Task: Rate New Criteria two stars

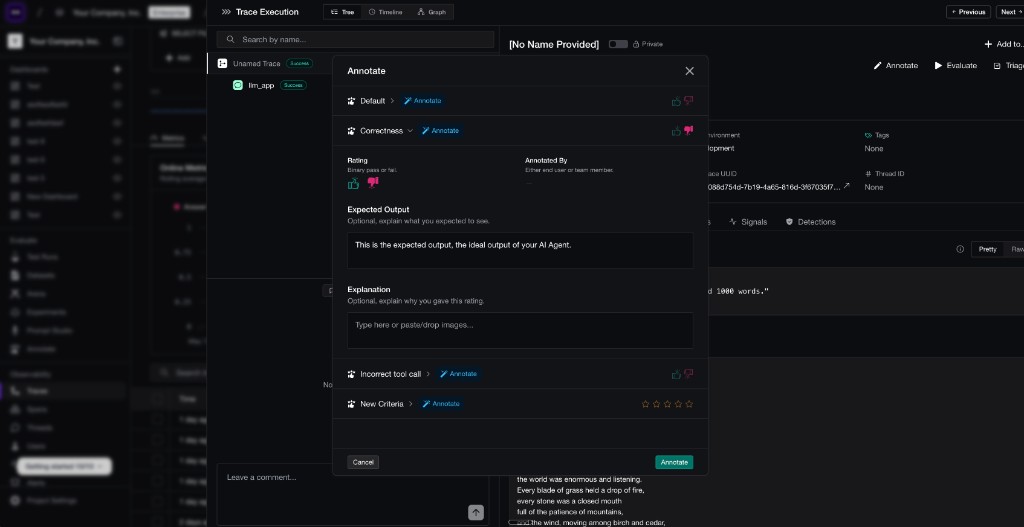Action: coord(656,404)
